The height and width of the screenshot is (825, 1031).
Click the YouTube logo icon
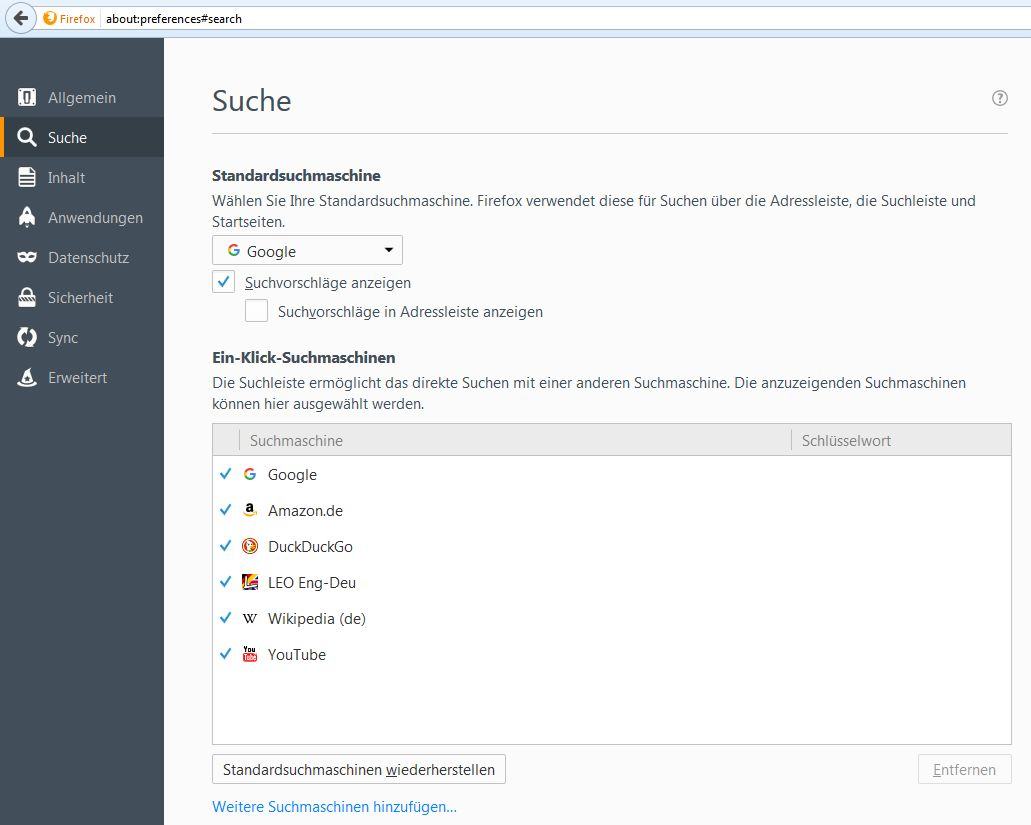[x=250, y=653]
